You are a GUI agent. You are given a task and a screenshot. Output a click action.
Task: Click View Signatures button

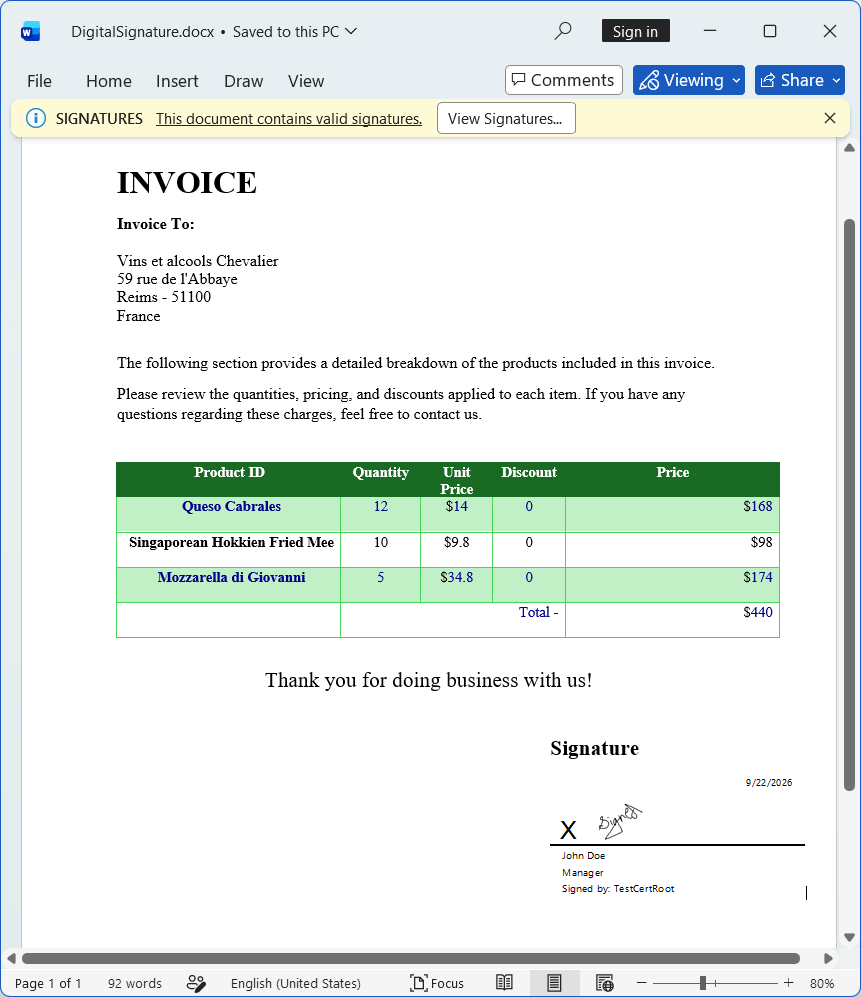(506, 118)
